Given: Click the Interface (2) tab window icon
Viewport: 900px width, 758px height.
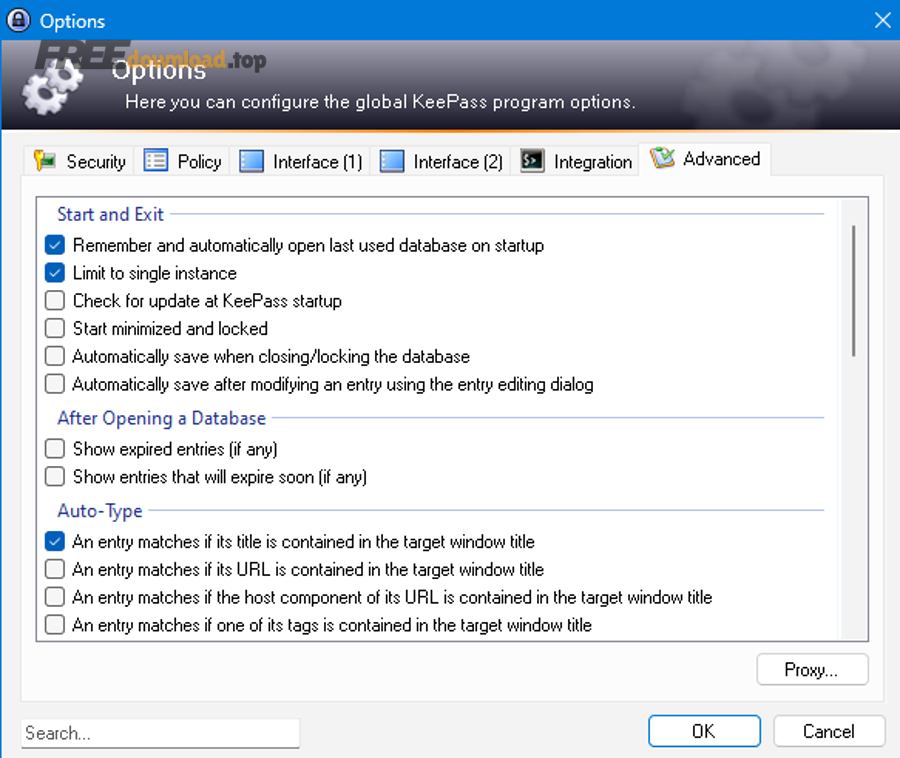Looking at the screenshot, I should tap(392, 161).
